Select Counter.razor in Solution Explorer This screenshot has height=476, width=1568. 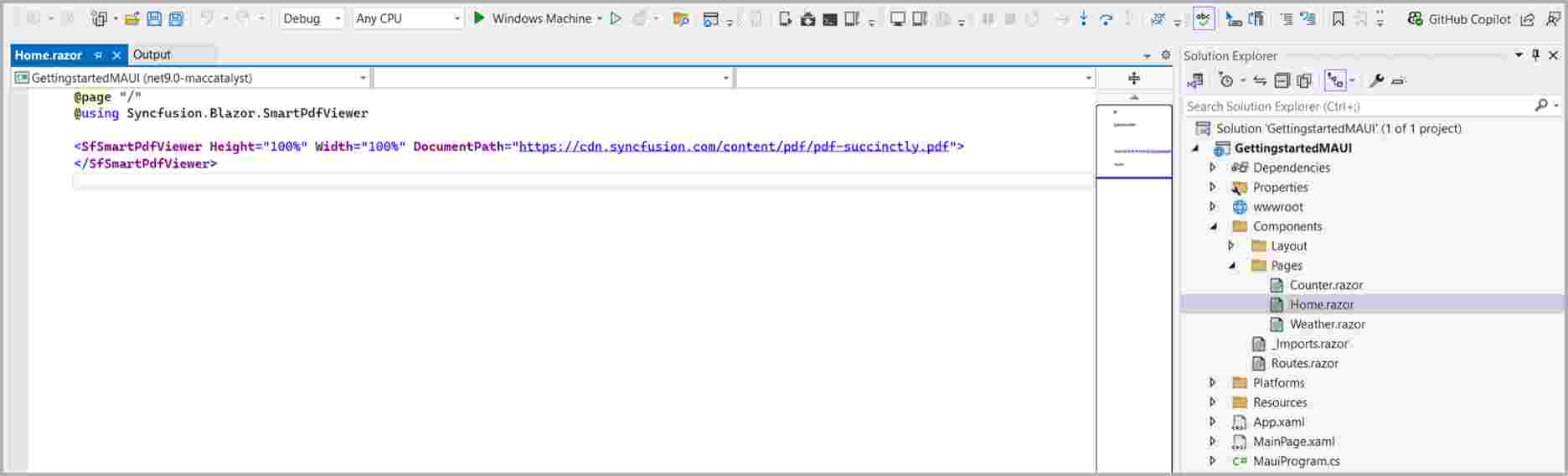(x=1326, y=285)
